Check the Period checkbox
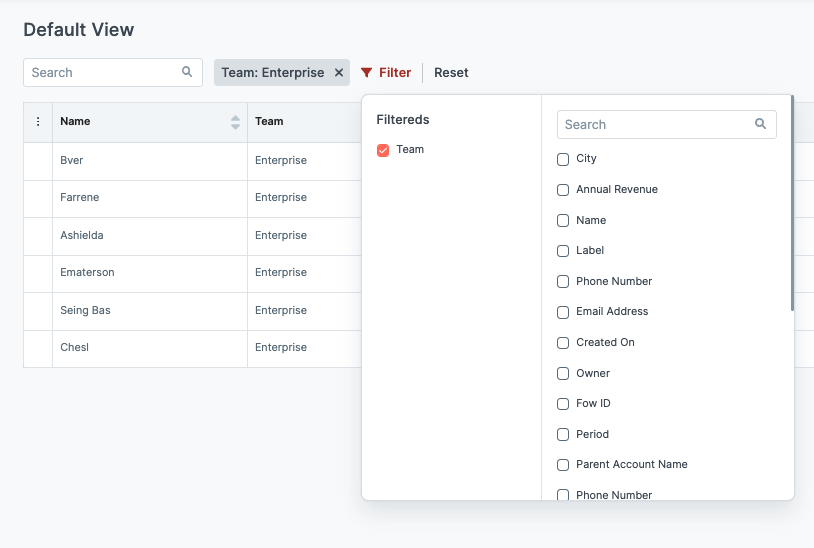Image resolution: width=814 pixels, height=548 pixels. tap(563, 434)
